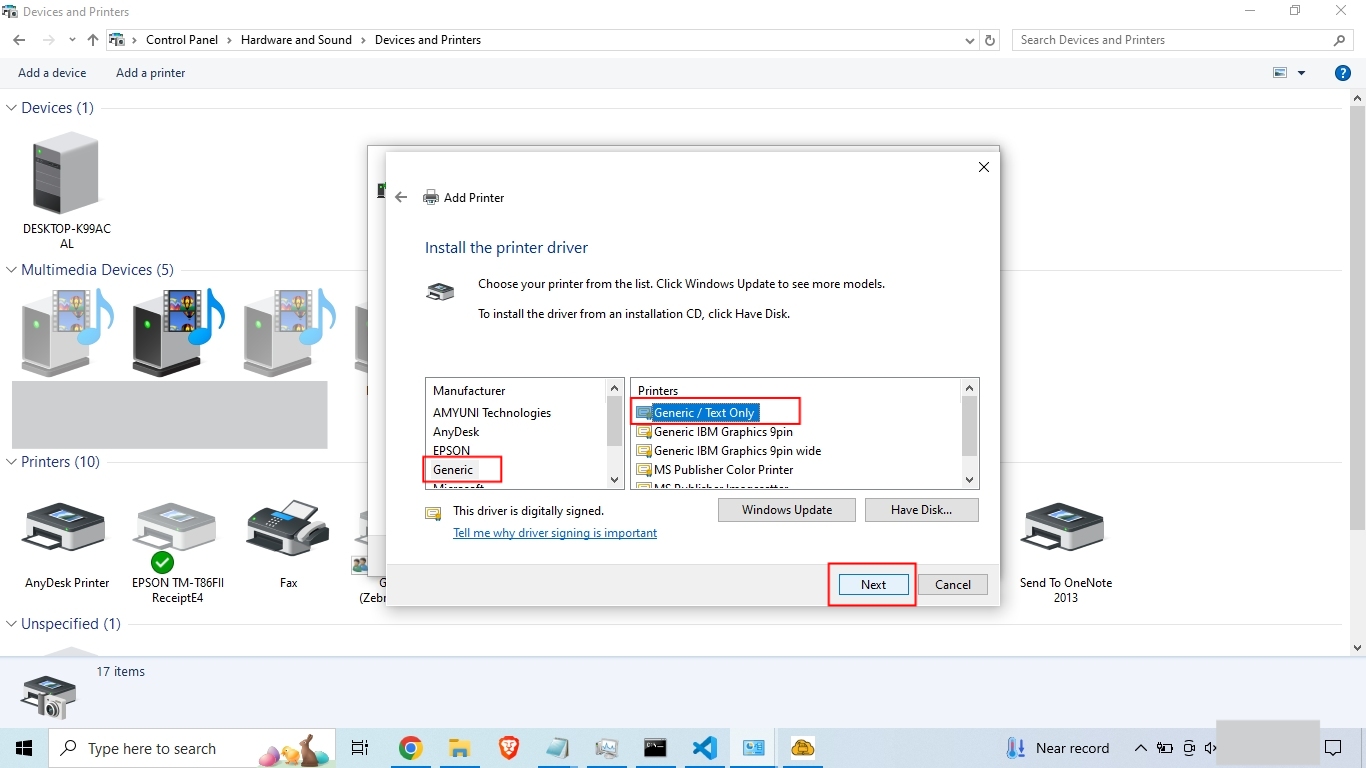Viewport: 1366px width, 768px height.
Task: Open File Explorer from the taskbar
Action: click(x=459, y=748)
